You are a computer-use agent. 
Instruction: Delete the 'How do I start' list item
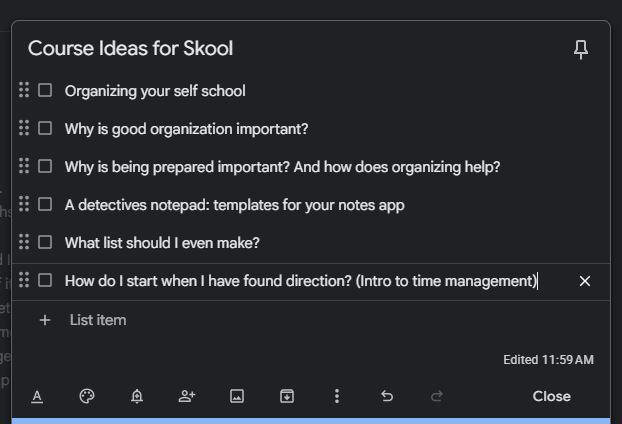click(585, 281)
